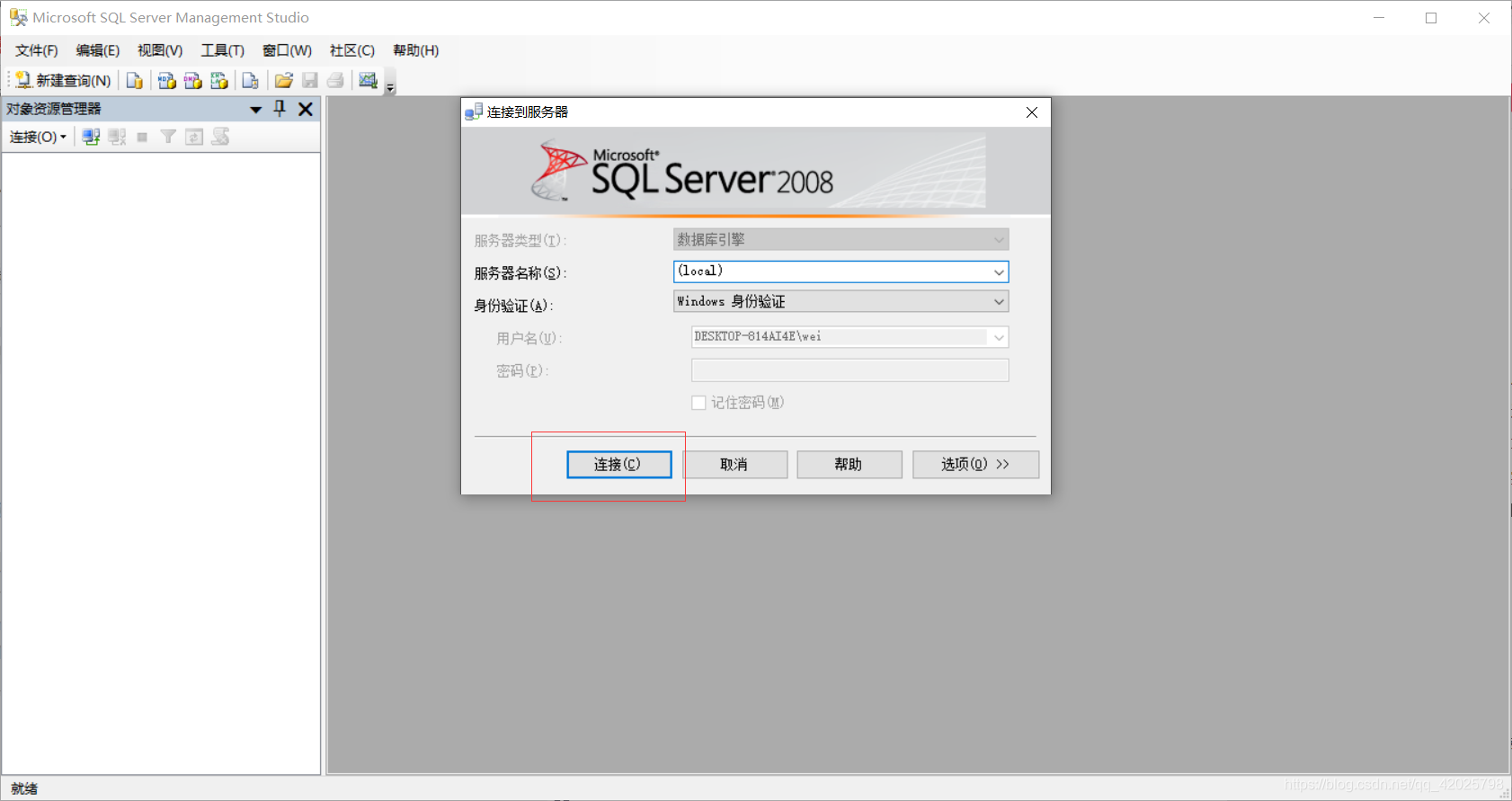This screenshot has height=801, width=1512.
Task: Click the Disconnect icon in Object Explorer
Action: [117, 137]
